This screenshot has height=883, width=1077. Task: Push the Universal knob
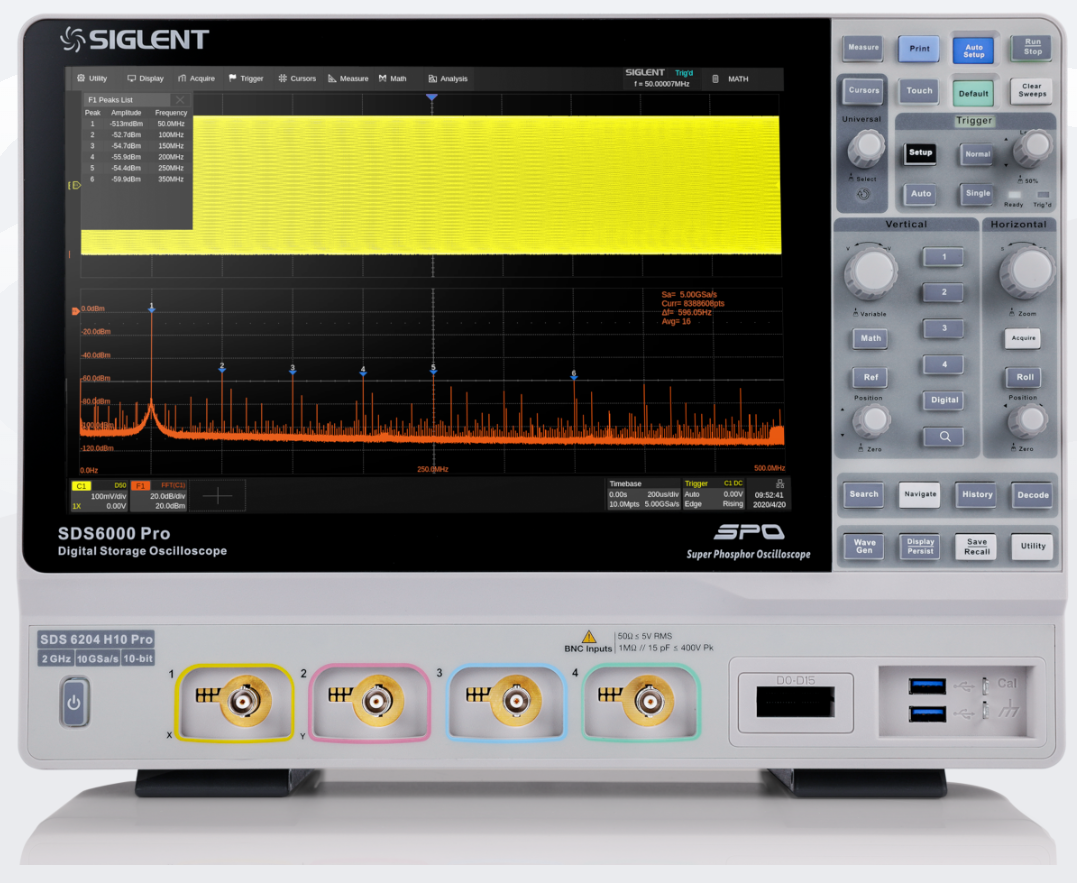867,147
